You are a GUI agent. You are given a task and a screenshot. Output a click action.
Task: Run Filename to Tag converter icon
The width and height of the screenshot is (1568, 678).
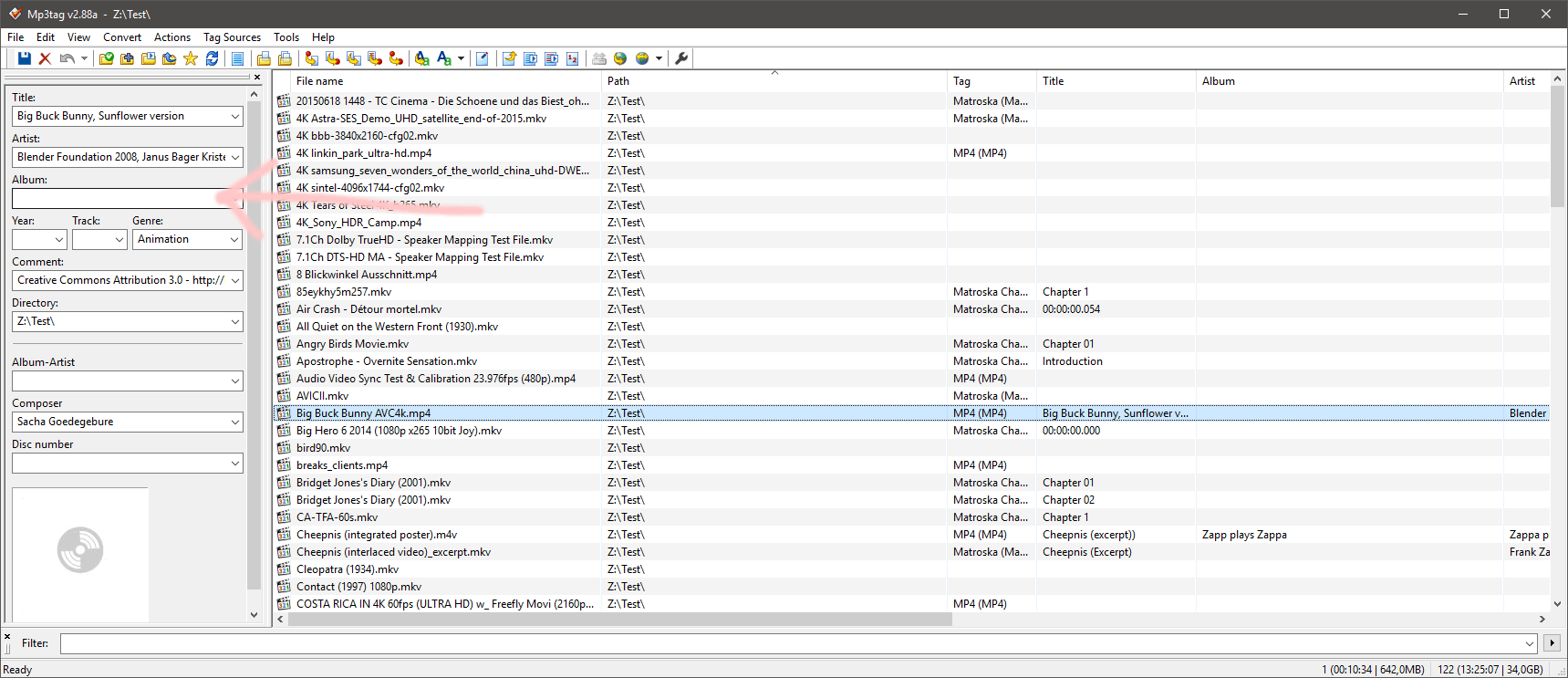click(x=333, y=58)
